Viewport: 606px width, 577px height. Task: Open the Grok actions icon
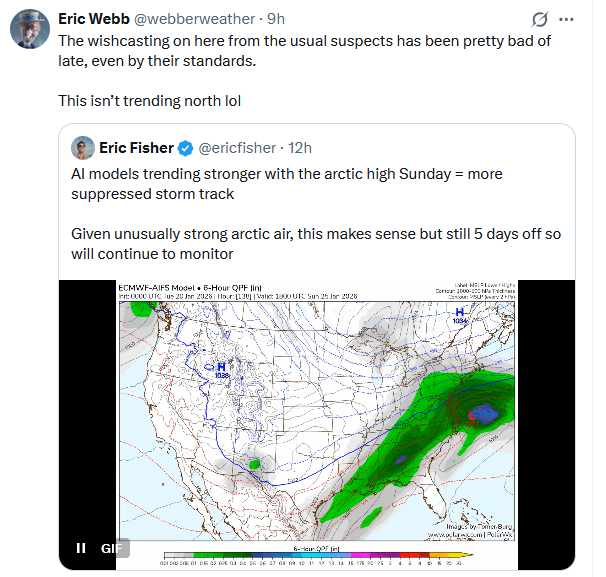[x=540, y=19]
